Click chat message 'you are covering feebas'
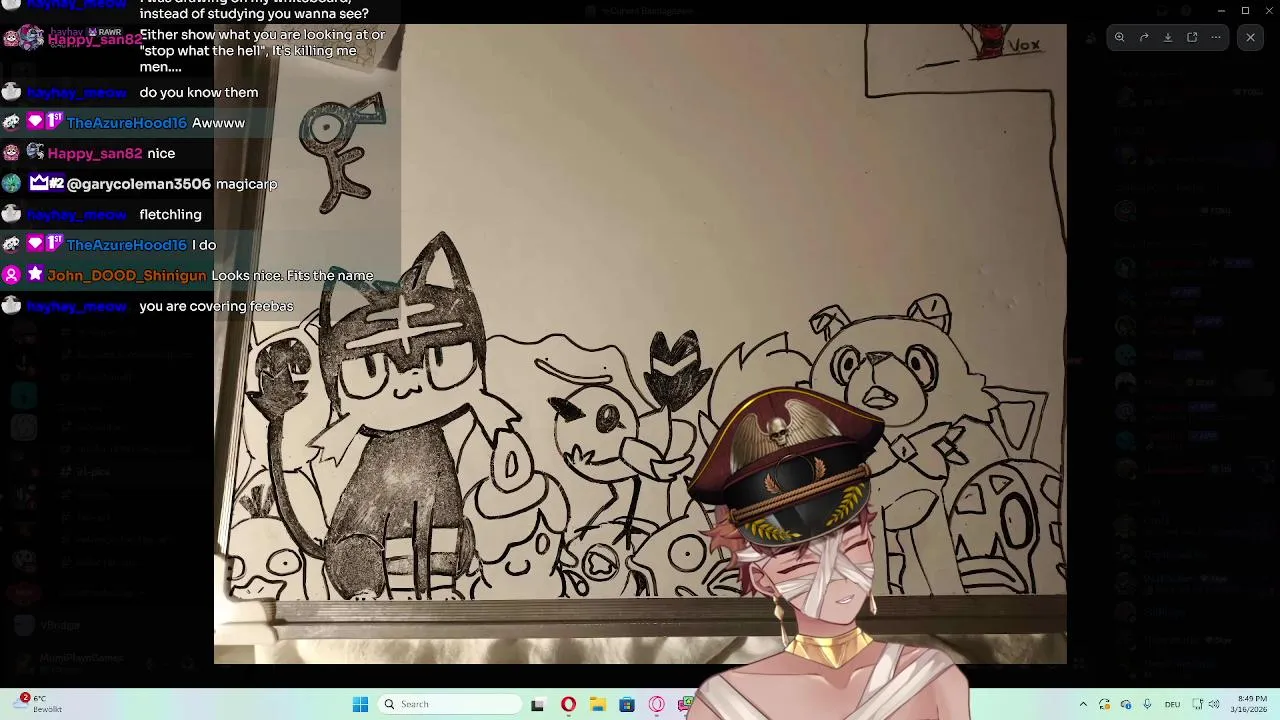The width and height of the screenshot is (1280, 720). click(216, 306)
